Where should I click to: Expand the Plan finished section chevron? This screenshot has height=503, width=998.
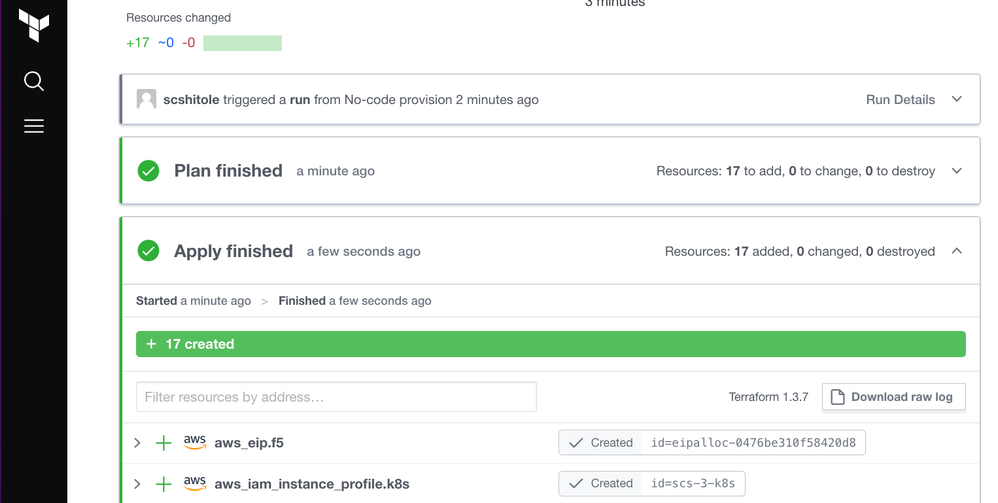click(x=957, y=171)
